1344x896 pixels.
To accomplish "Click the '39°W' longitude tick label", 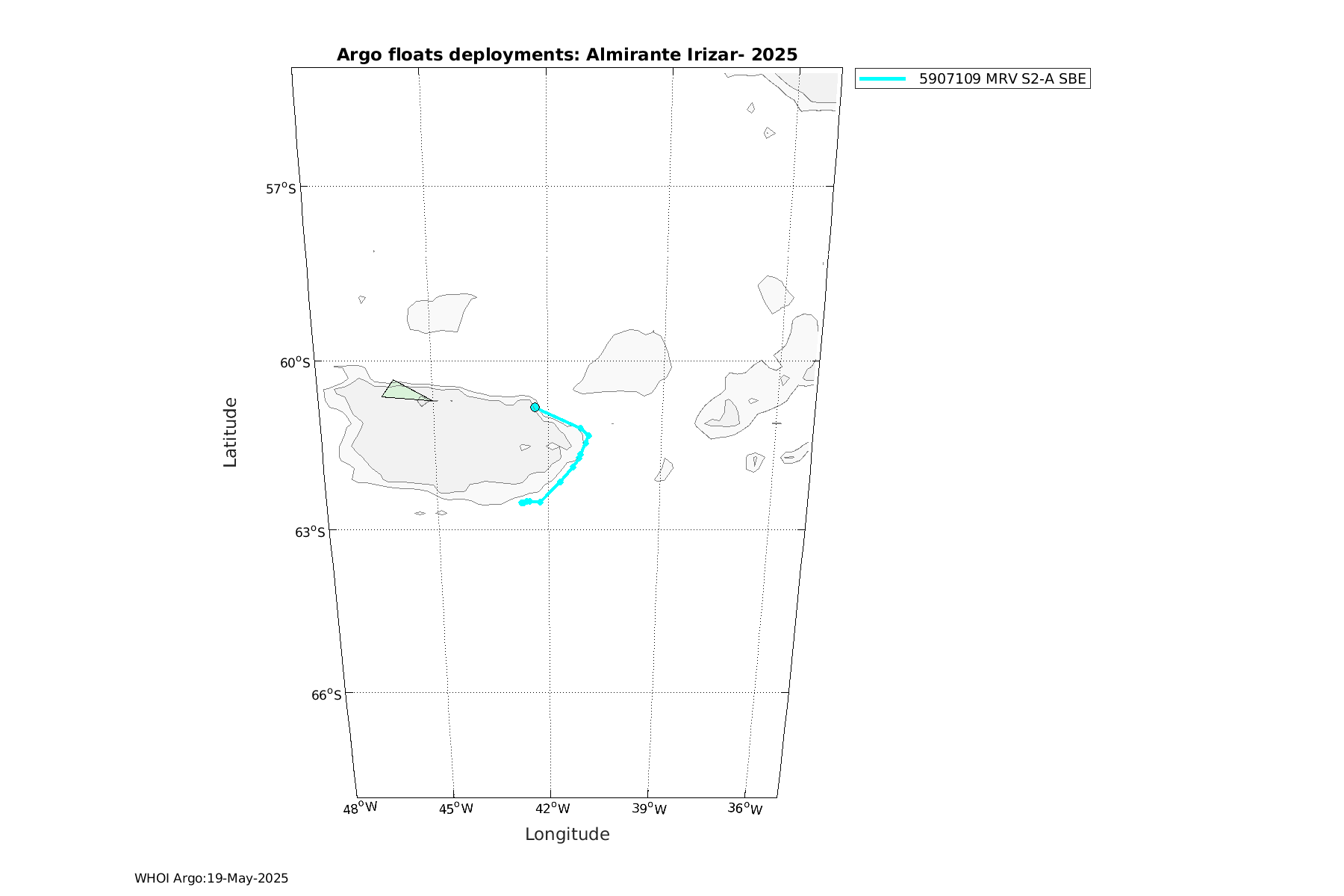I will 649,808.
